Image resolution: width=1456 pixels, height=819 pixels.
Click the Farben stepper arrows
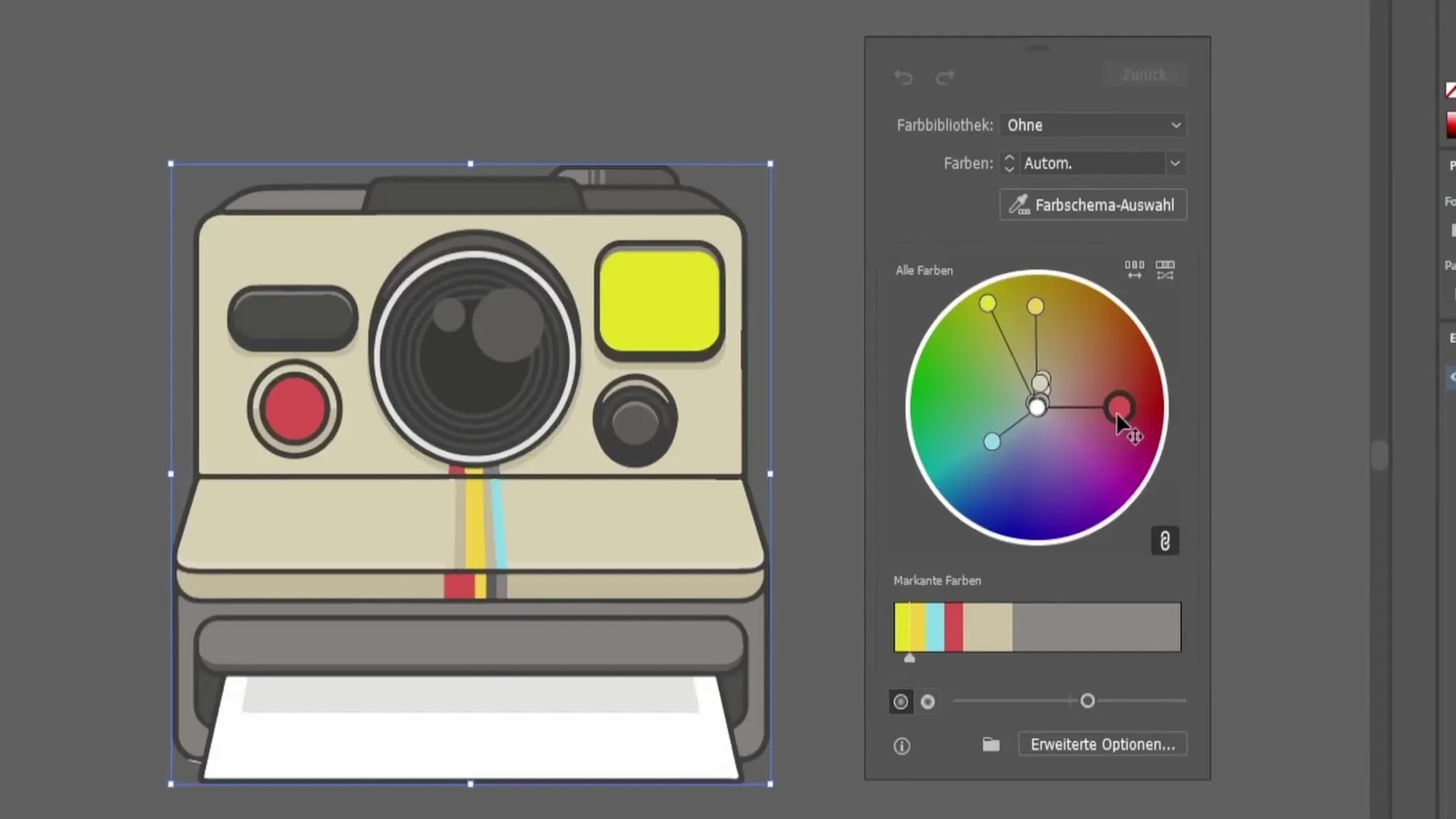click(1009, 163)
